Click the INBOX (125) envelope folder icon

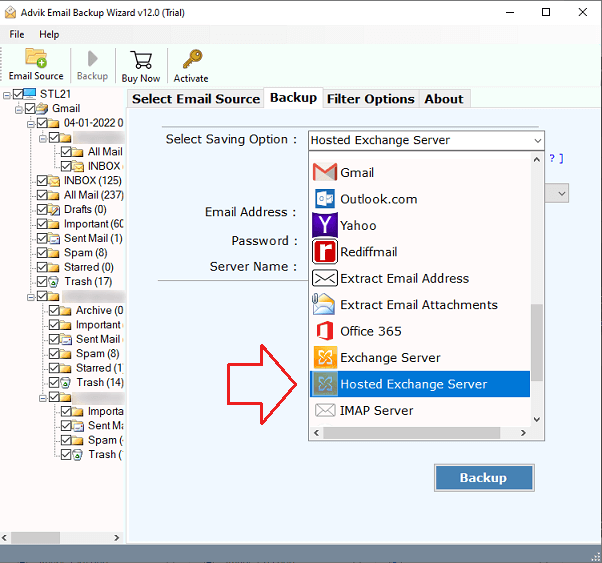pyautogui.click(x=54, y=181)
